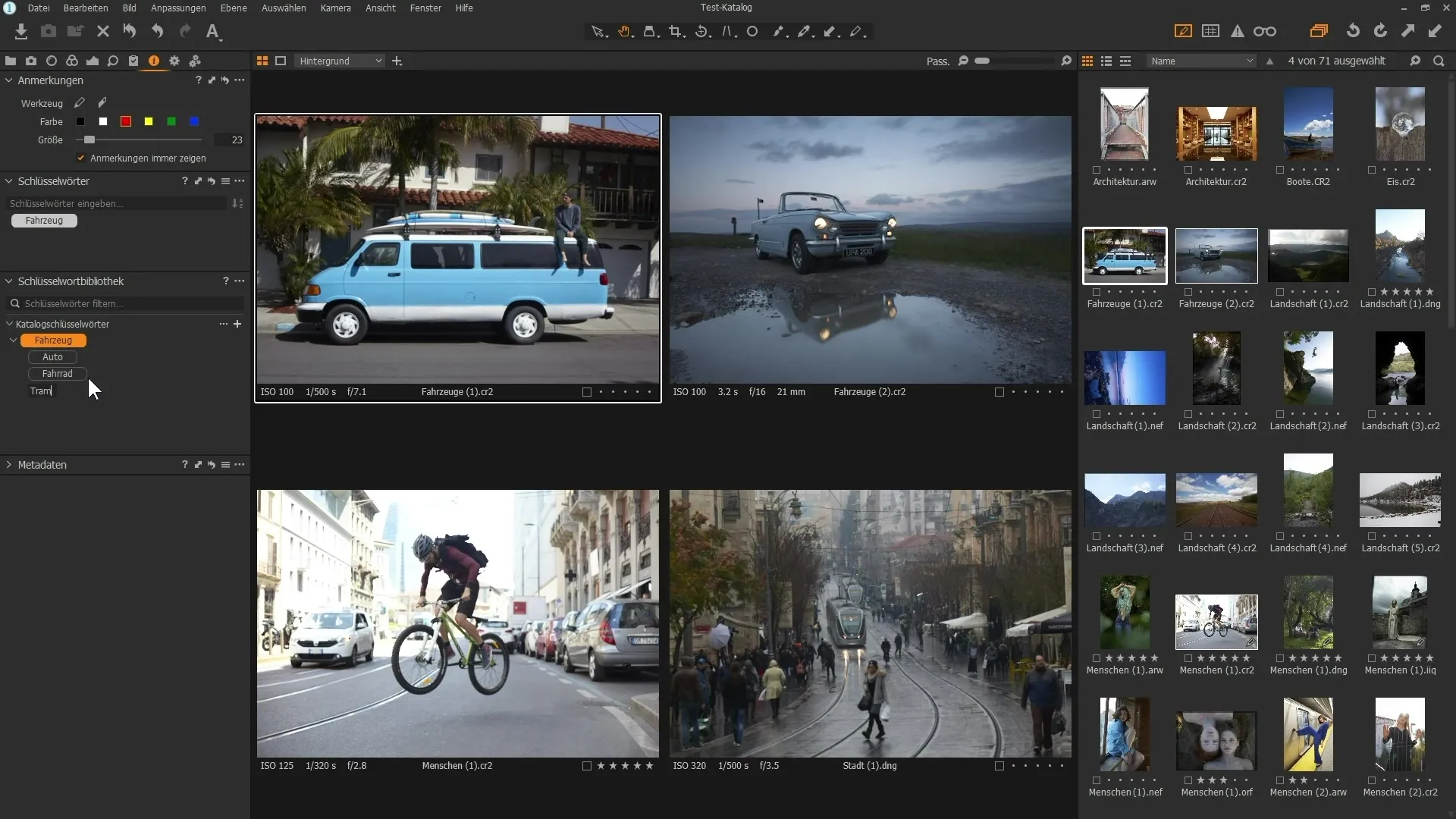This screenshot has width=1456, height=819.
Task: Toggle the exposure warning triangle icon
Action: tap(1238, 31)
